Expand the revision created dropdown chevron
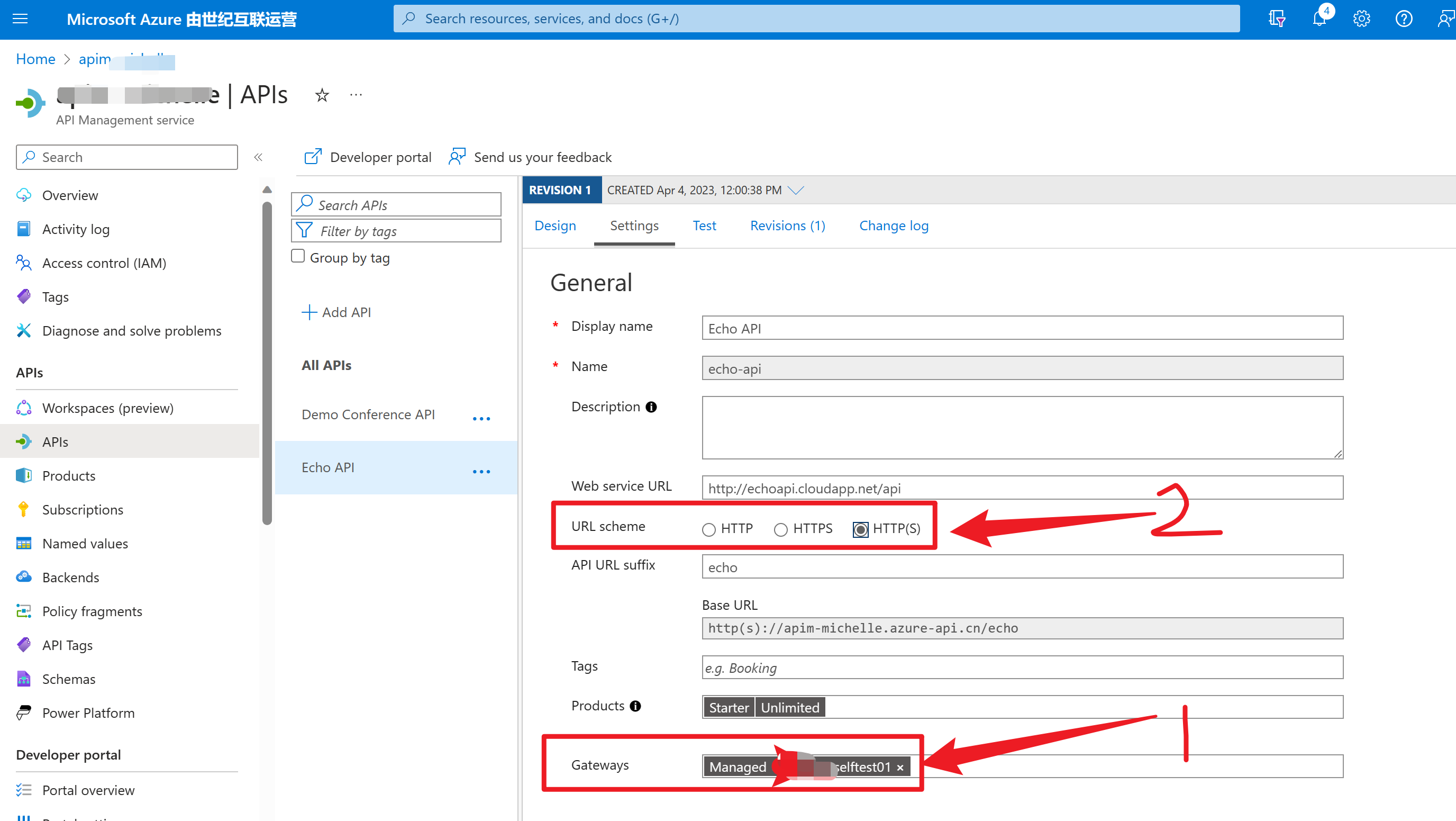1456x821 pixels. coord(796,190)
